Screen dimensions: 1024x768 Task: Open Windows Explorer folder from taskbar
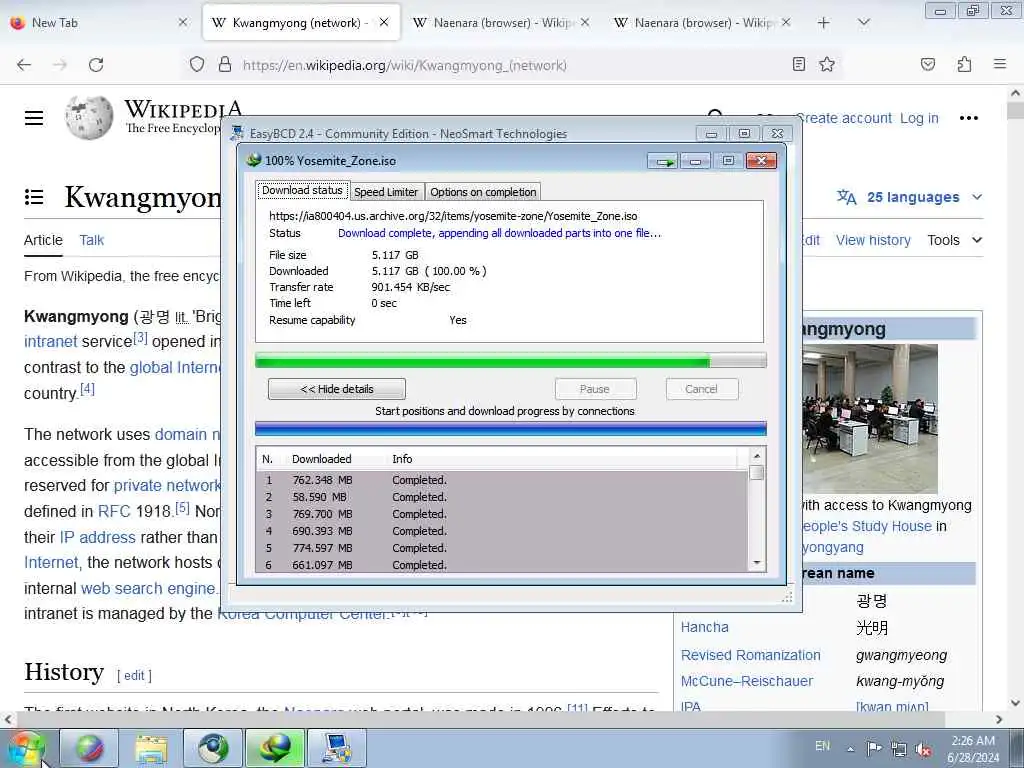click(152, 748)
